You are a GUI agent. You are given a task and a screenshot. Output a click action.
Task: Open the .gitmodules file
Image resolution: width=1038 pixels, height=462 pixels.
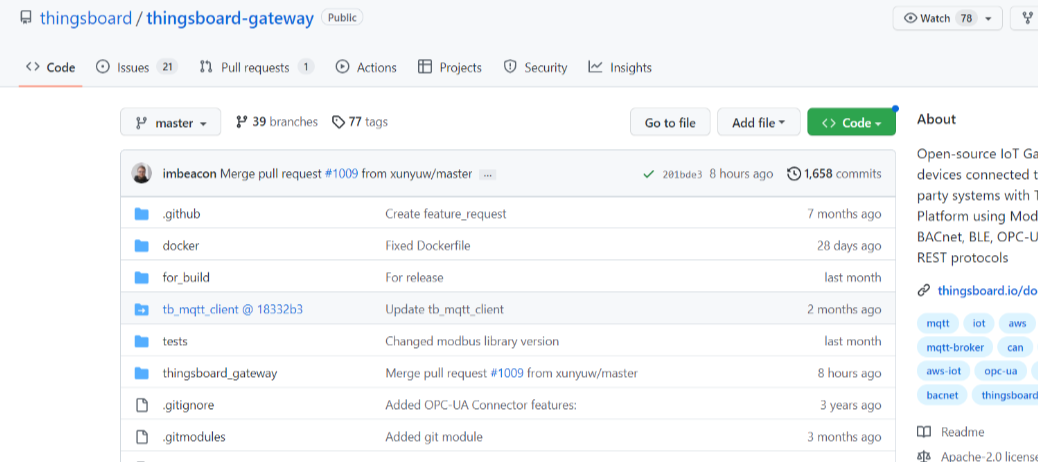pyautogui.click(x=194, y=437)
